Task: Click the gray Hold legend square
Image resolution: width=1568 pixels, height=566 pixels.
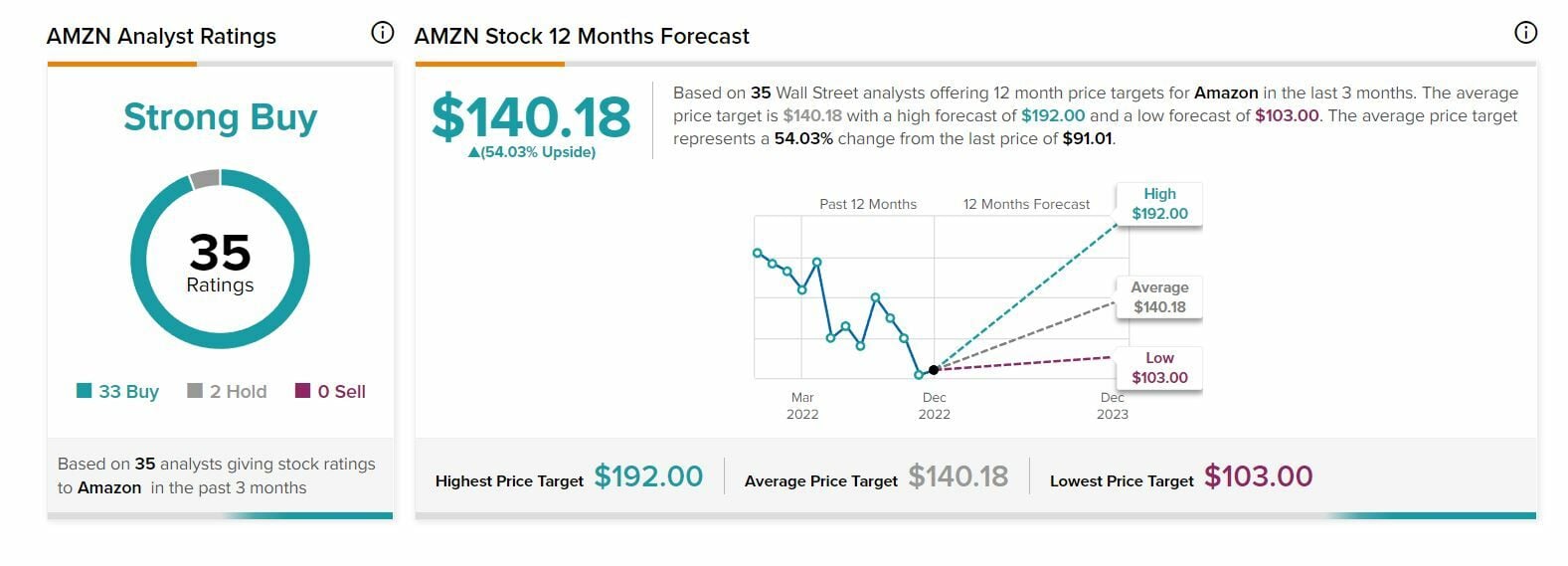Action: point(195,391)
